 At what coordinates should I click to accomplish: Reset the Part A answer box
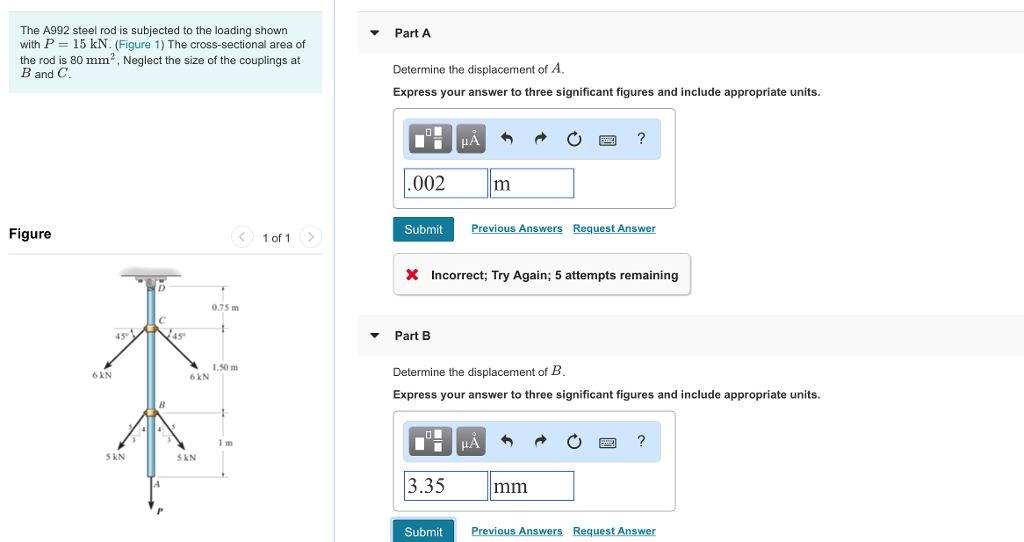pyautogui.click(x=574, y=140)
